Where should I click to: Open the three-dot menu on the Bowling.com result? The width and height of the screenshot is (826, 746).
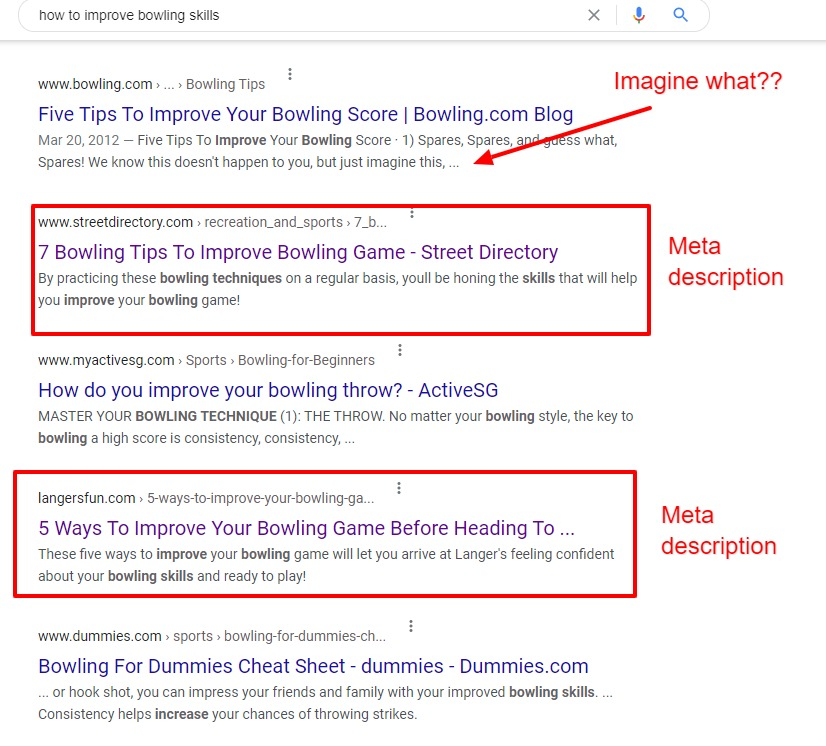point(289,73)
